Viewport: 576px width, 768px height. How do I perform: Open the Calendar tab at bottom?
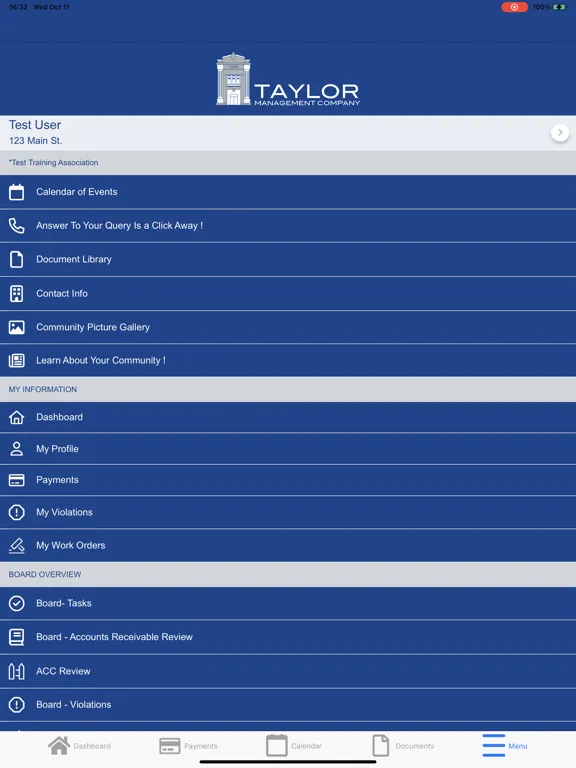coord(294,745)
